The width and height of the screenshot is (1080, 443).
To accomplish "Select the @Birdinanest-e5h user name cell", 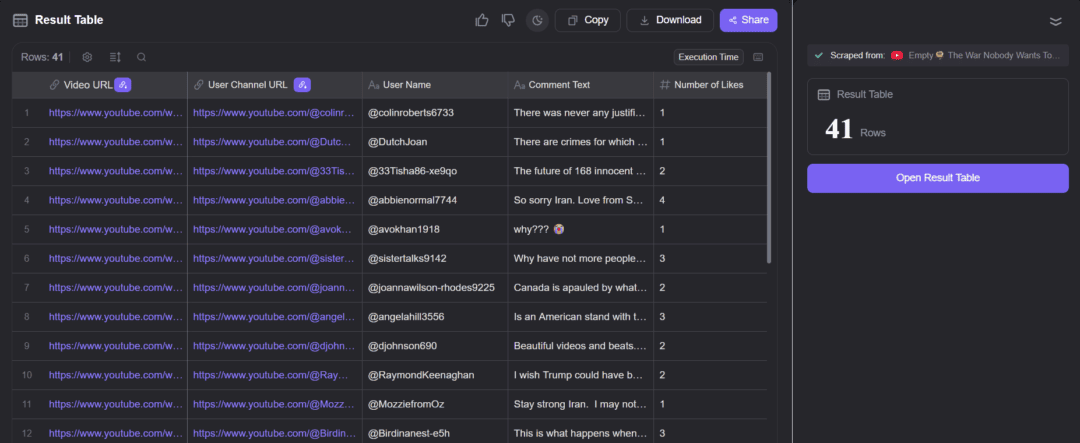I will 435,433.
